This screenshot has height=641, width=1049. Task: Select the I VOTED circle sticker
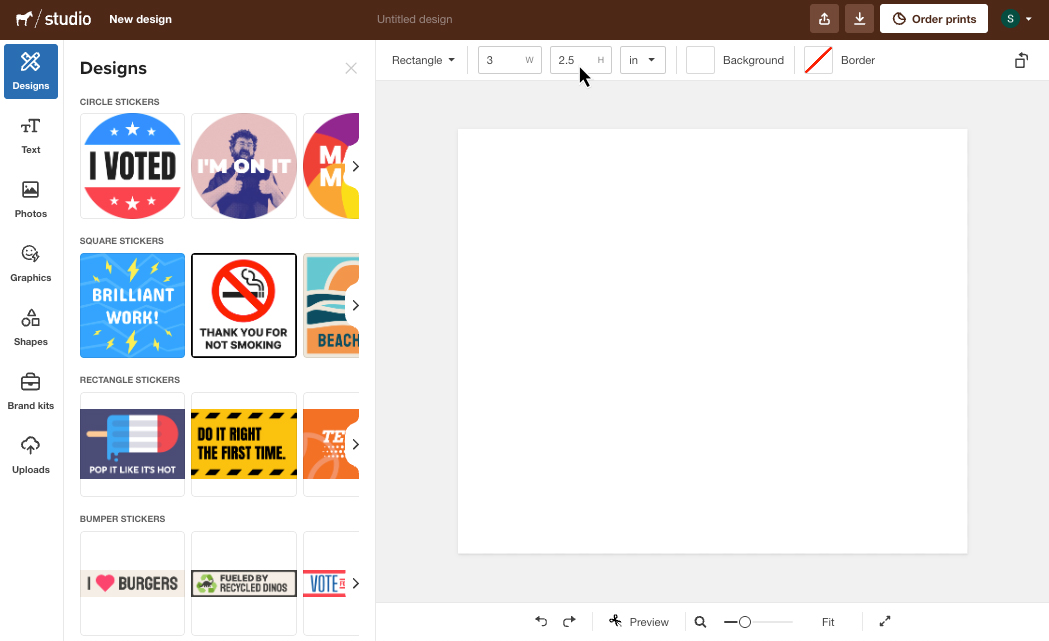(132, 166)
